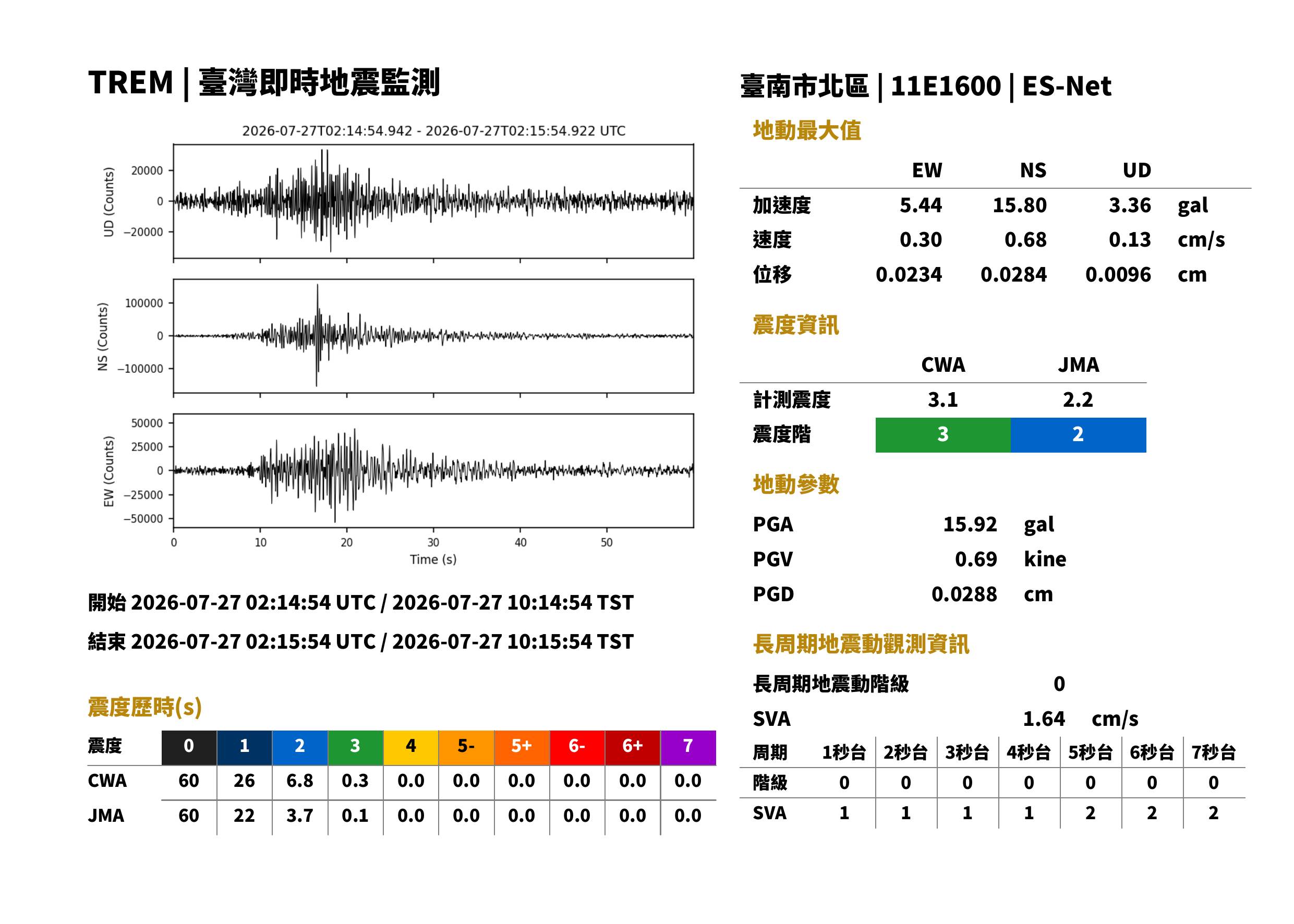Click the NS waveform plot
This screenshot has width=1294, height=924.
click(433, 336)
